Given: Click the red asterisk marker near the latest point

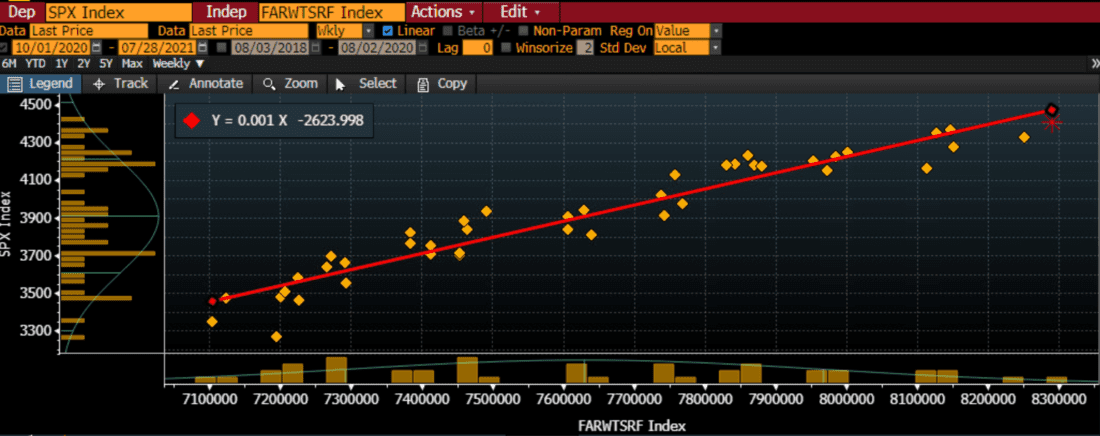Looking at the screenshot, I should (1051, 124).
